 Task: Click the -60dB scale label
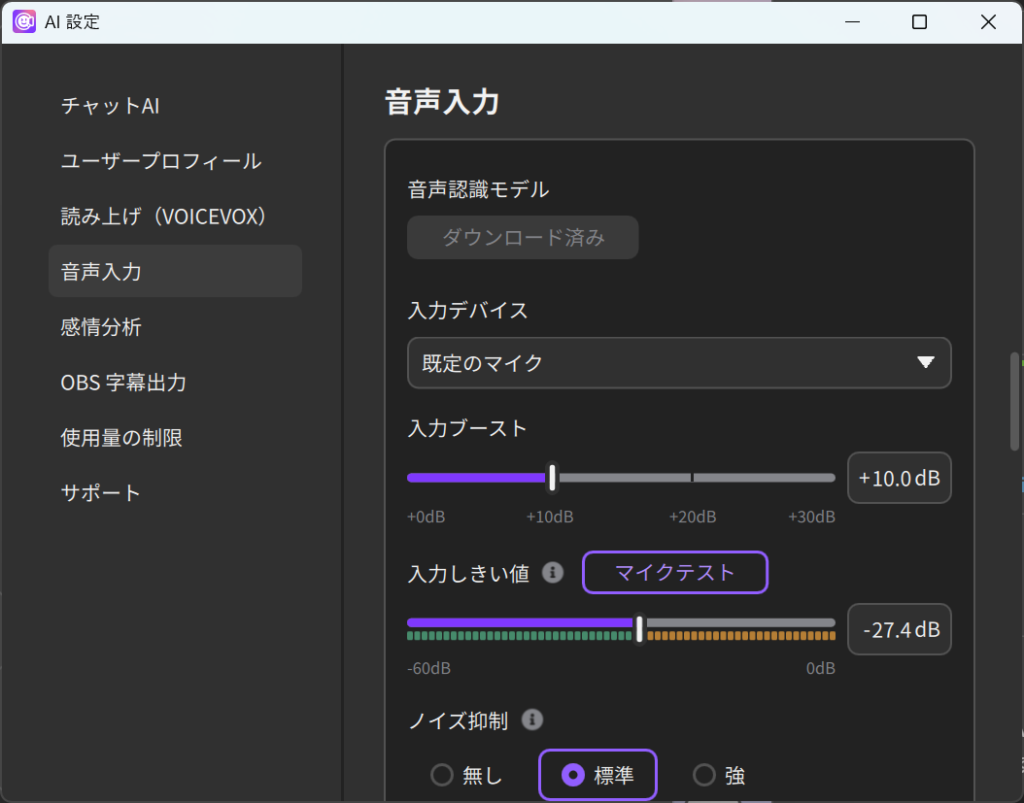428,669
